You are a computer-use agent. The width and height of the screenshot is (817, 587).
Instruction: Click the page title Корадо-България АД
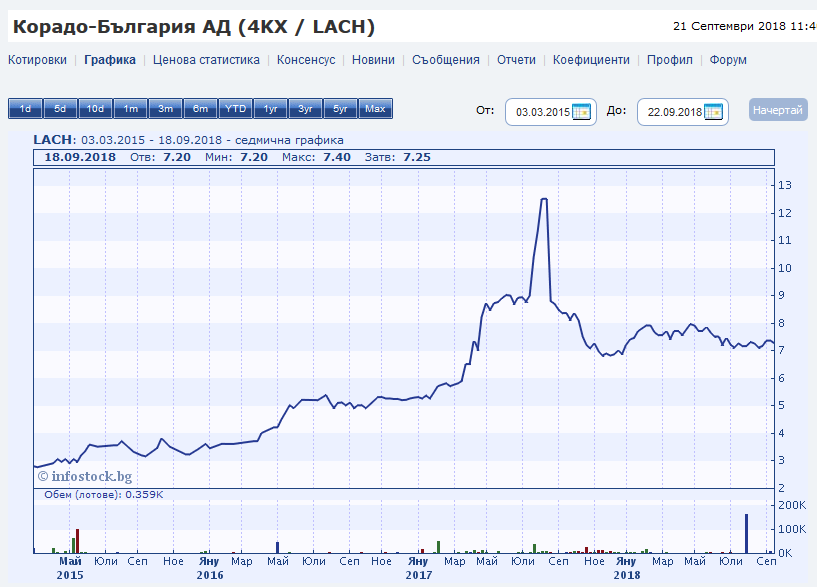click(193, 27)
